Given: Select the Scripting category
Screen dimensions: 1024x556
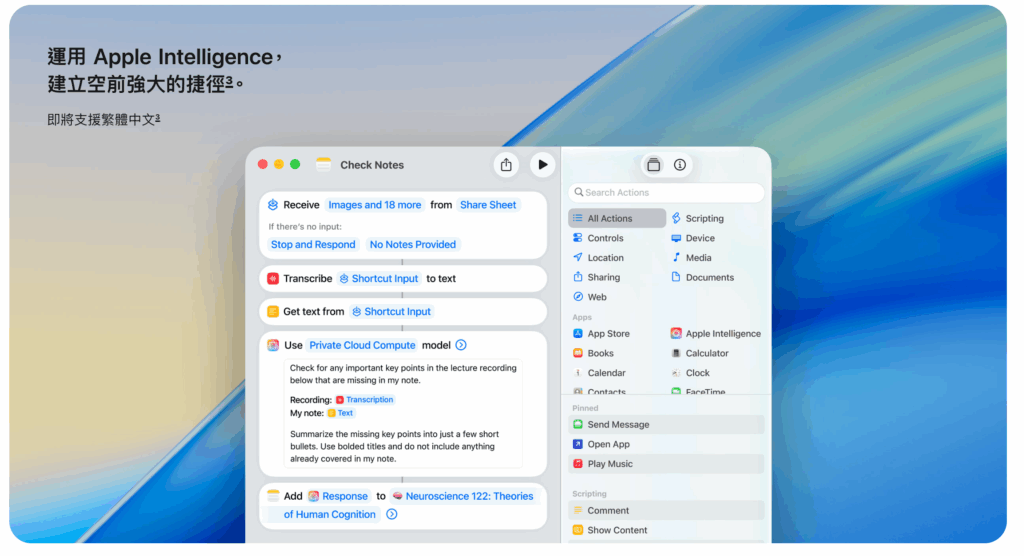Looking at the screenshot, I should 704,218.
